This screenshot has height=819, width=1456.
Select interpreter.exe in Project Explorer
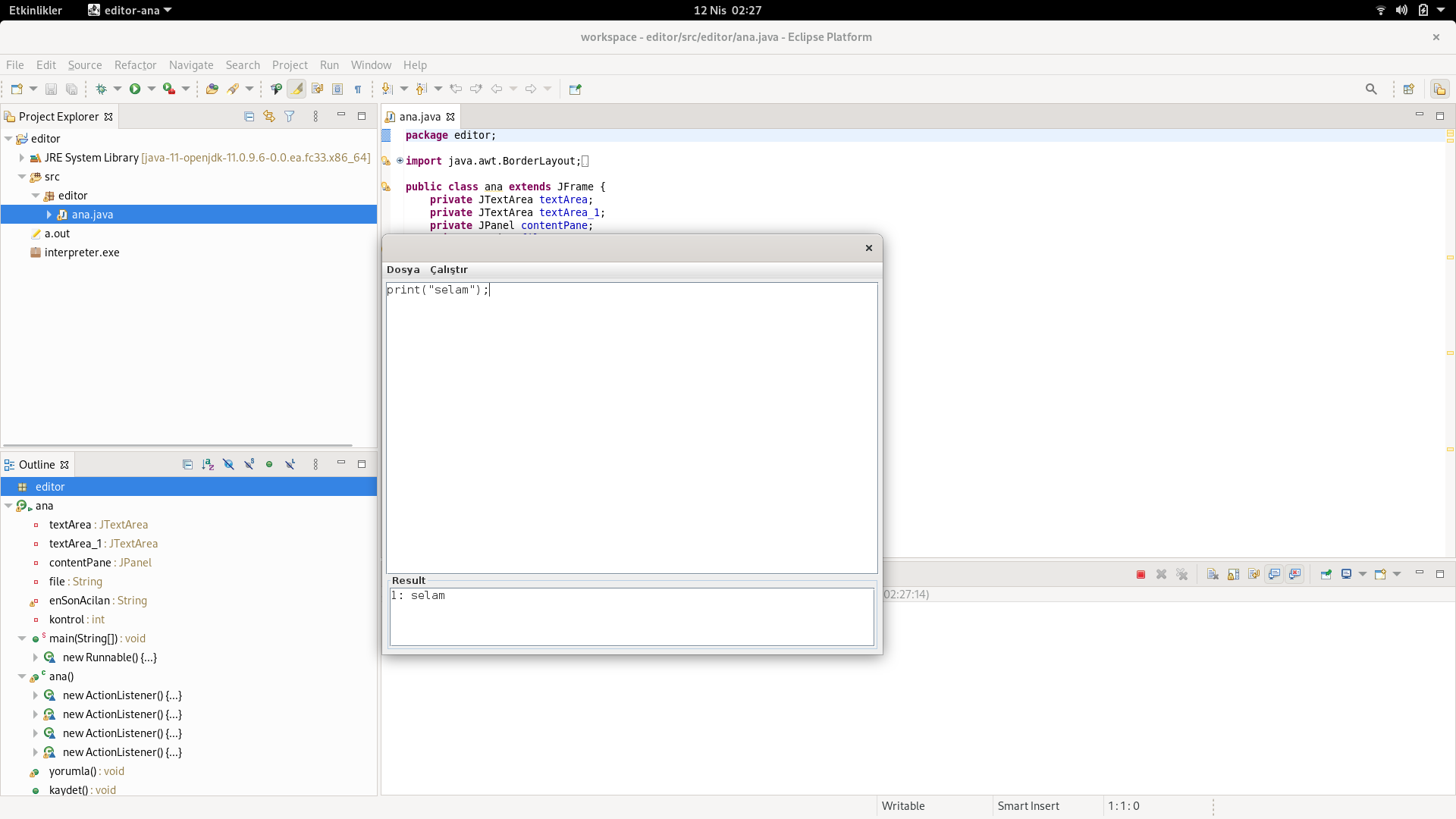pyautogui.click(x=82, y=253)
